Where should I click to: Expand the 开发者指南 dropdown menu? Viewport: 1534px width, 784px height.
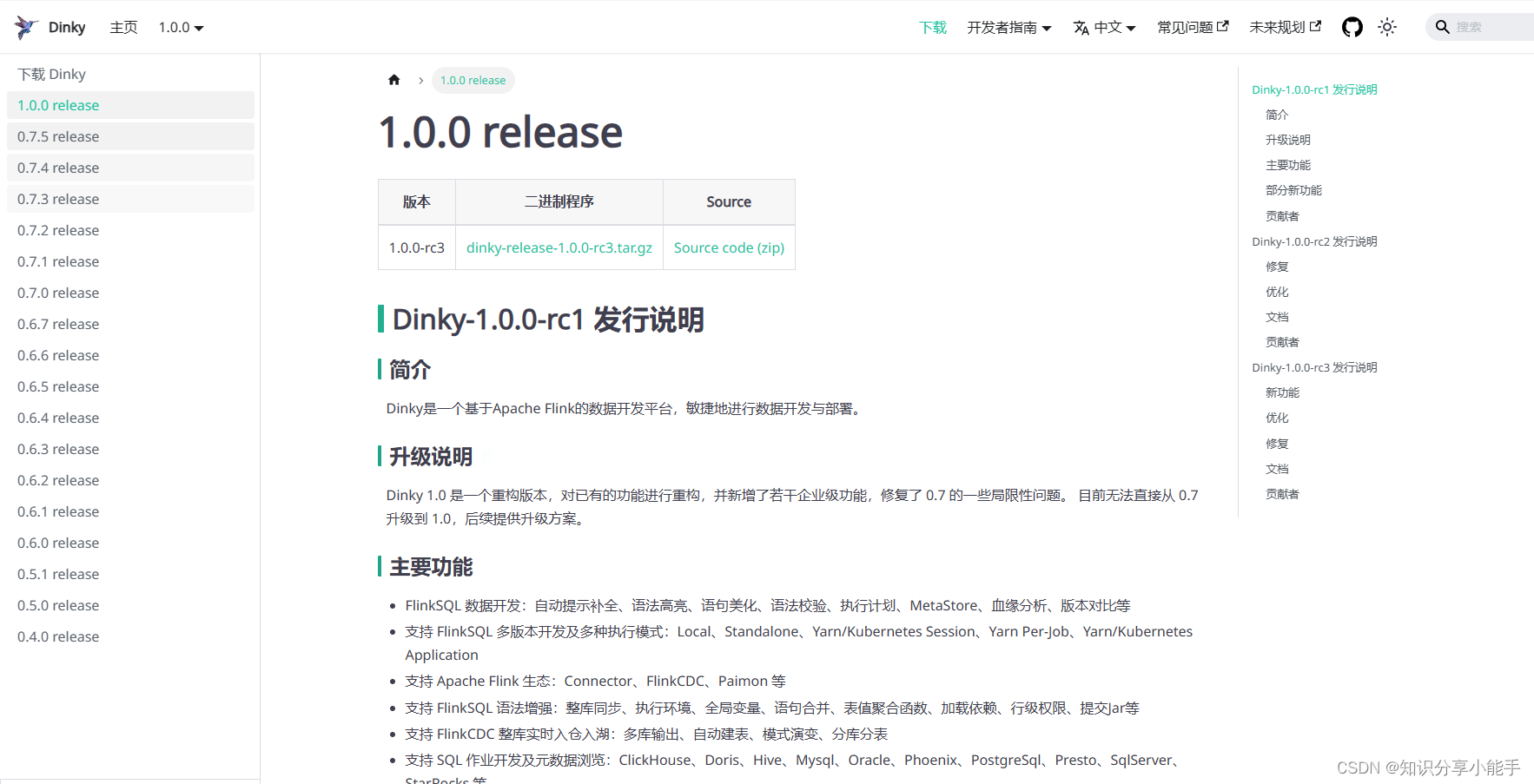pos(1009,27)
